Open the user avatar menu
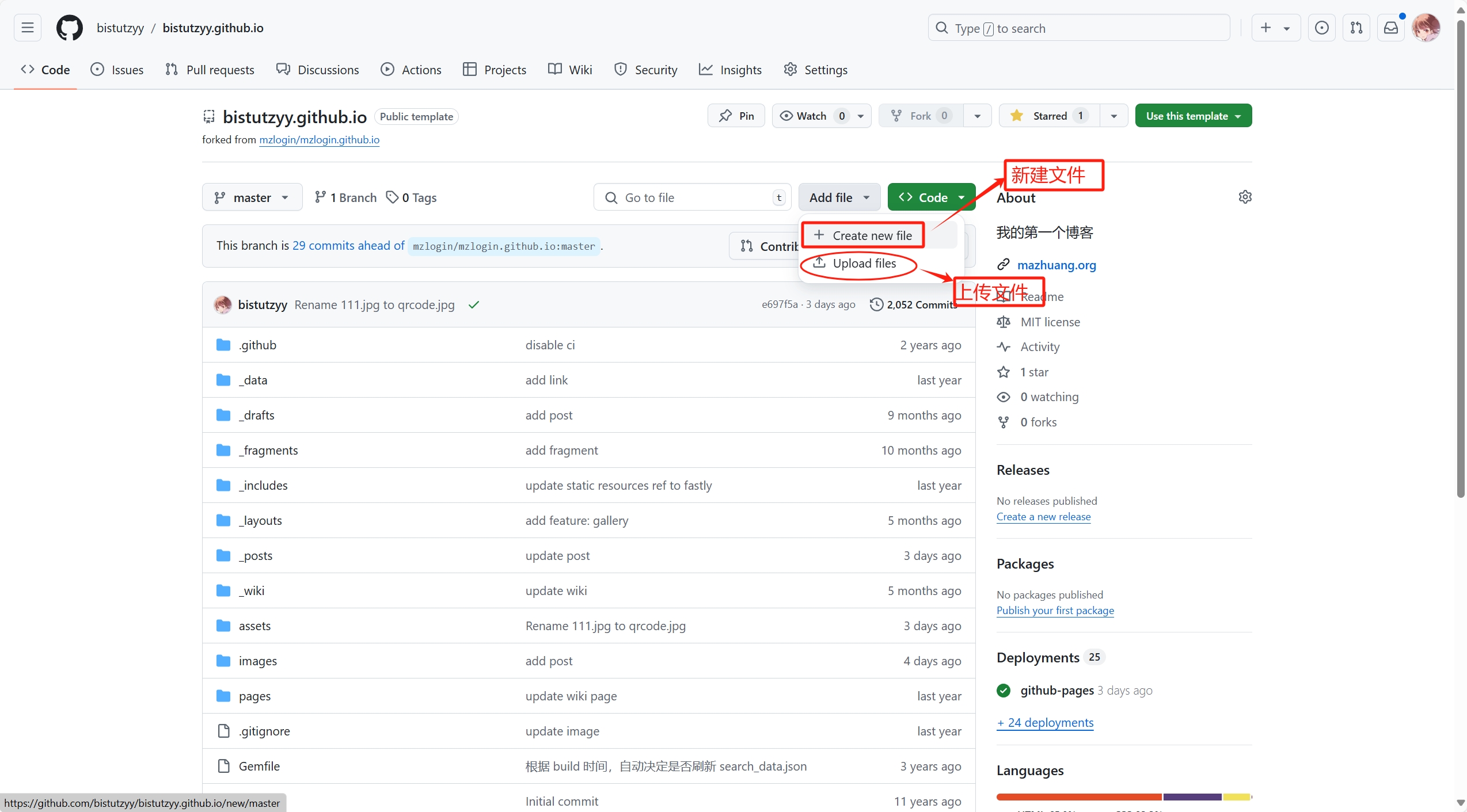The image size is (1467, 812). click(x=1426, y=28)
